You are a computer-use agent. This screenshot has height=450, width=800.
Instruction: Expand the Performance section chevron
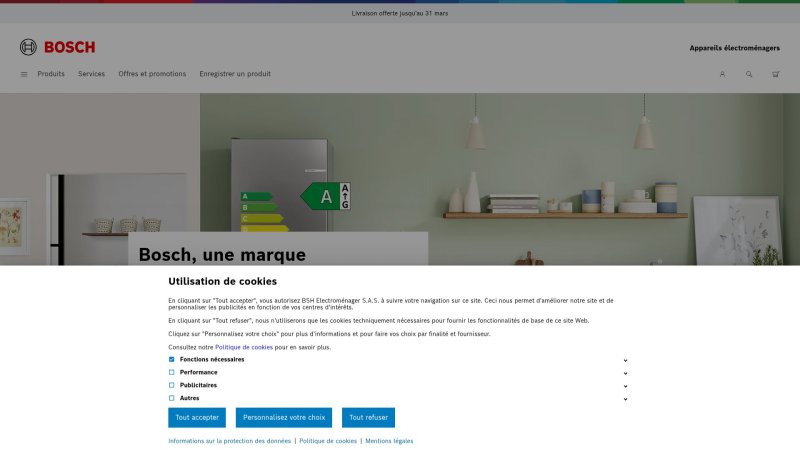625,373
